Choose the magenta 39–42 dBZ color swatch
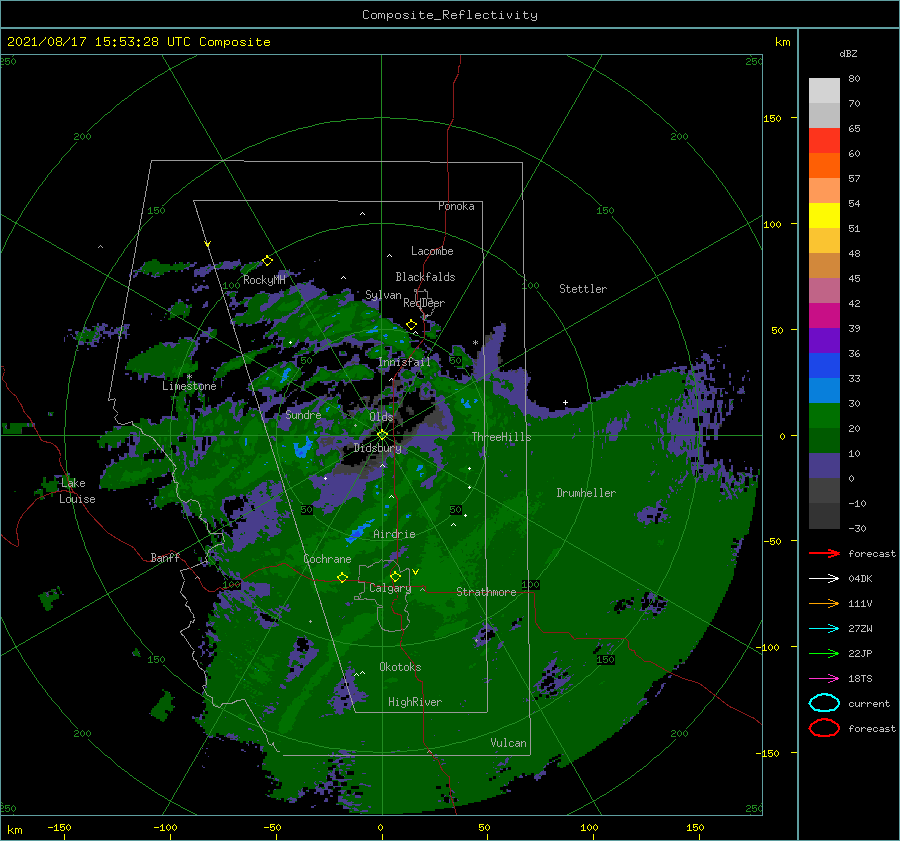900x841 pixels. tap(824, 316)
